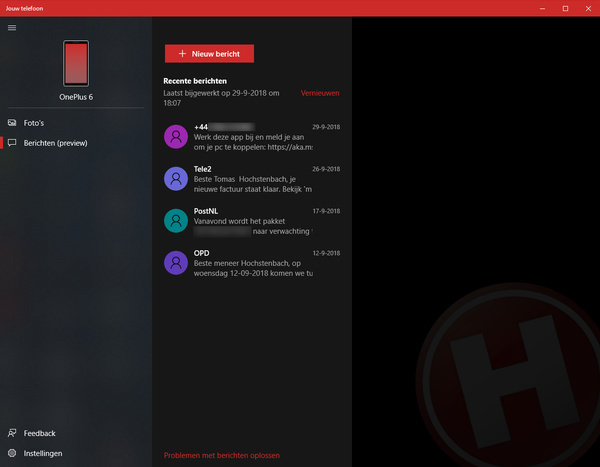Refresh messages with Vernieuwen
600x467 pixels.
tap(320, 93)
